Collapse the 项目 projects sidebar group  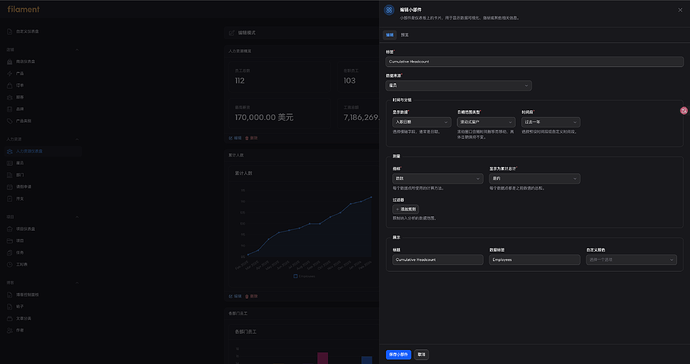click(x=77, y=217)
